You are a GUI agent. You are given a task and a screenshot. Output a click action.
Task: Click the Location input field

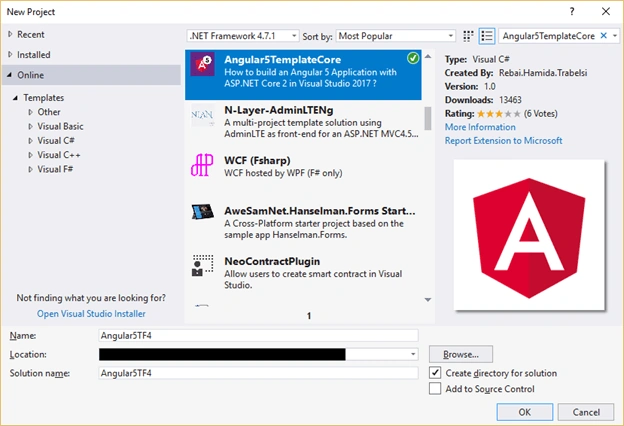(x=258, y=354)
